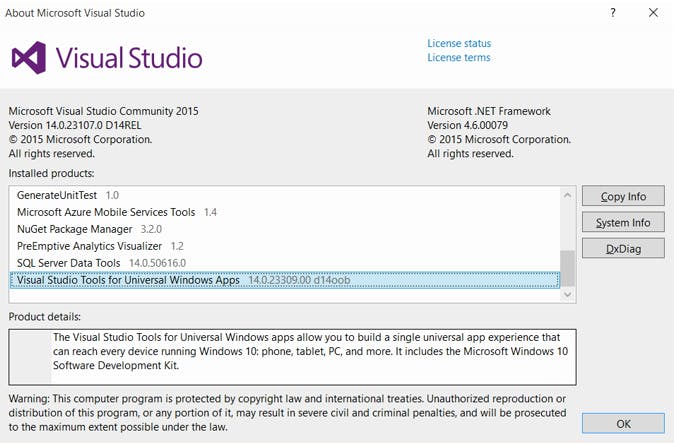Click the Visual Studio logo icon
674x443 pixels.
(29, 57)
